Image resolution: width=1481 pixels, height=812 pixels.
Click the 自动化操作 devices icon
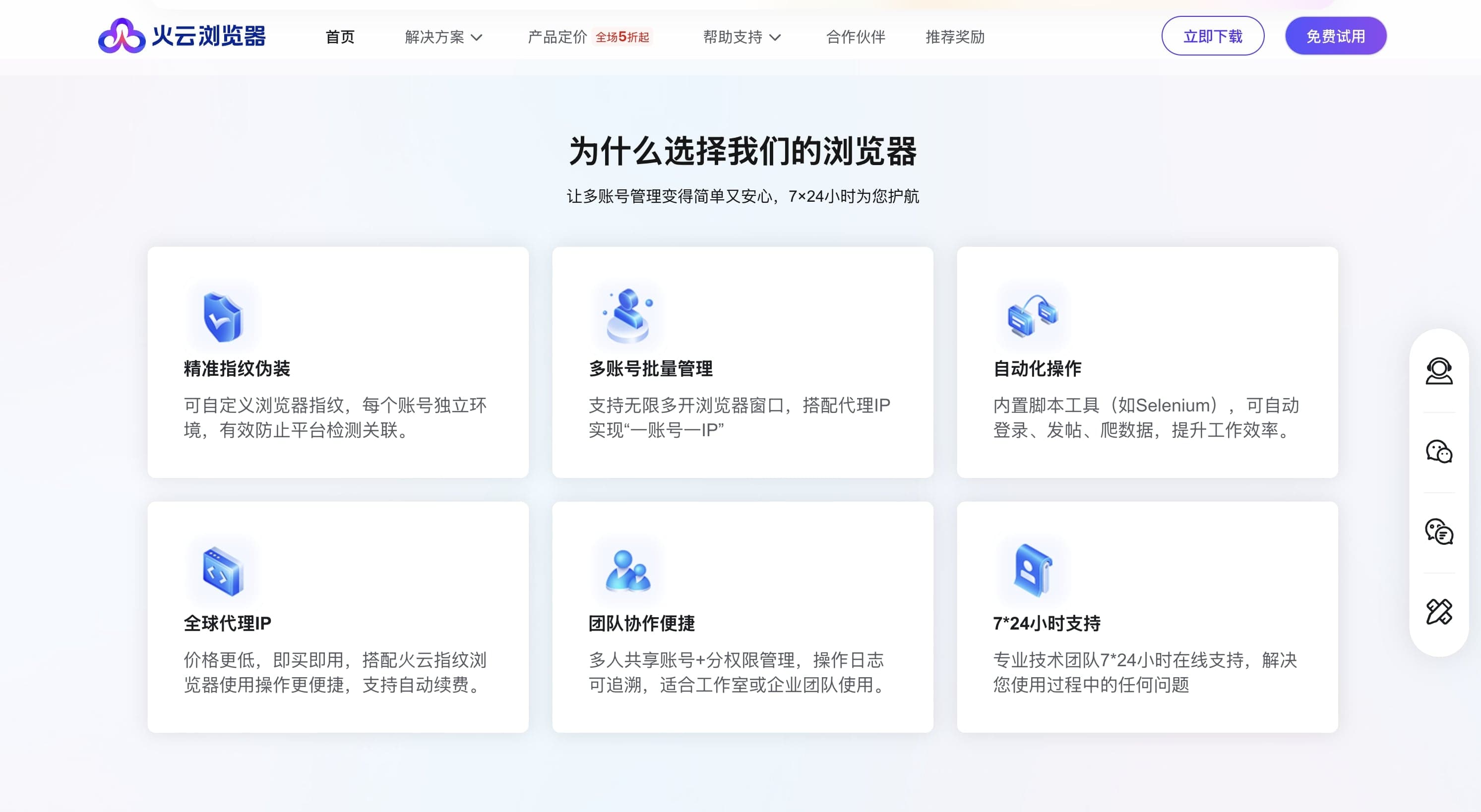[1033, 315]
